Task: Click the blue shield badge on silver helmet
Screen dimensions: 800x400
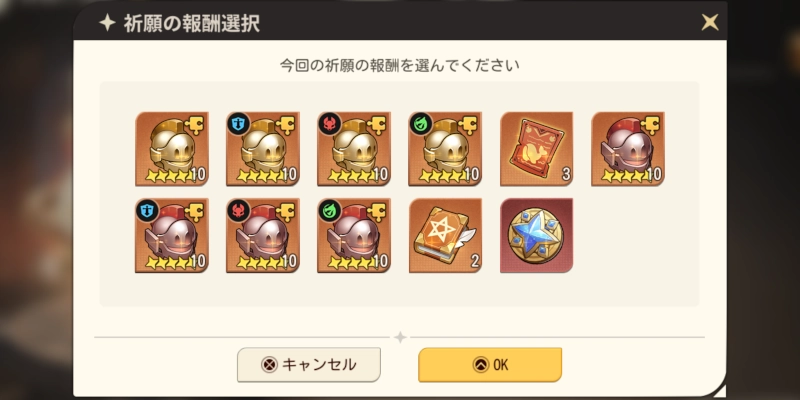Action: 147,210
